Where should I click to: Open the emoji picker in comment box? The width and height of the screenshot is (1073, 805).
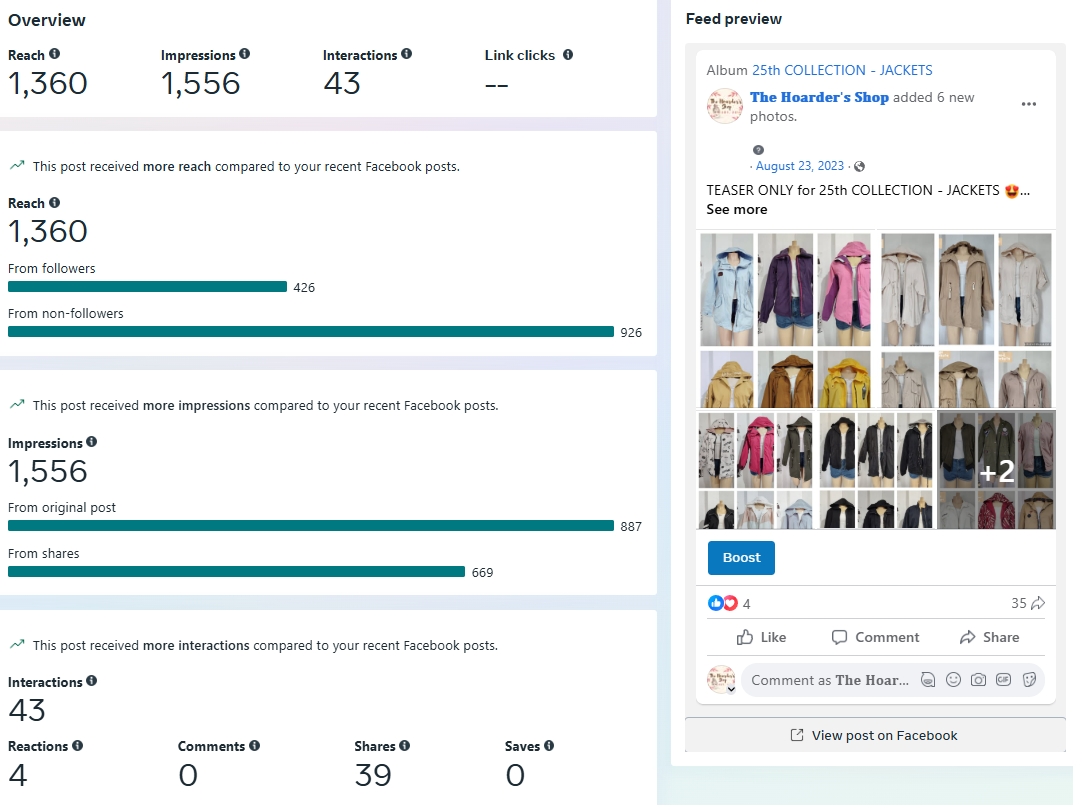click(x=953, y=680)
